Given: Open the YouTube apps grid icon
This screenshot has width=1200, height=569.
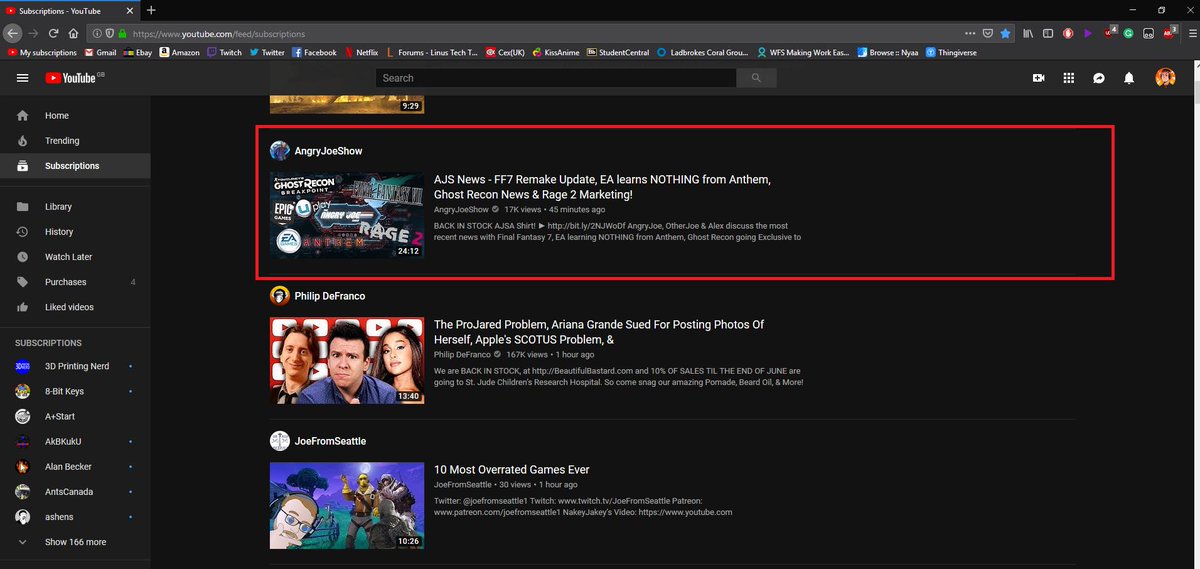Looking at the screenshot, I should pyautogui.click(x=1068, y=78).
